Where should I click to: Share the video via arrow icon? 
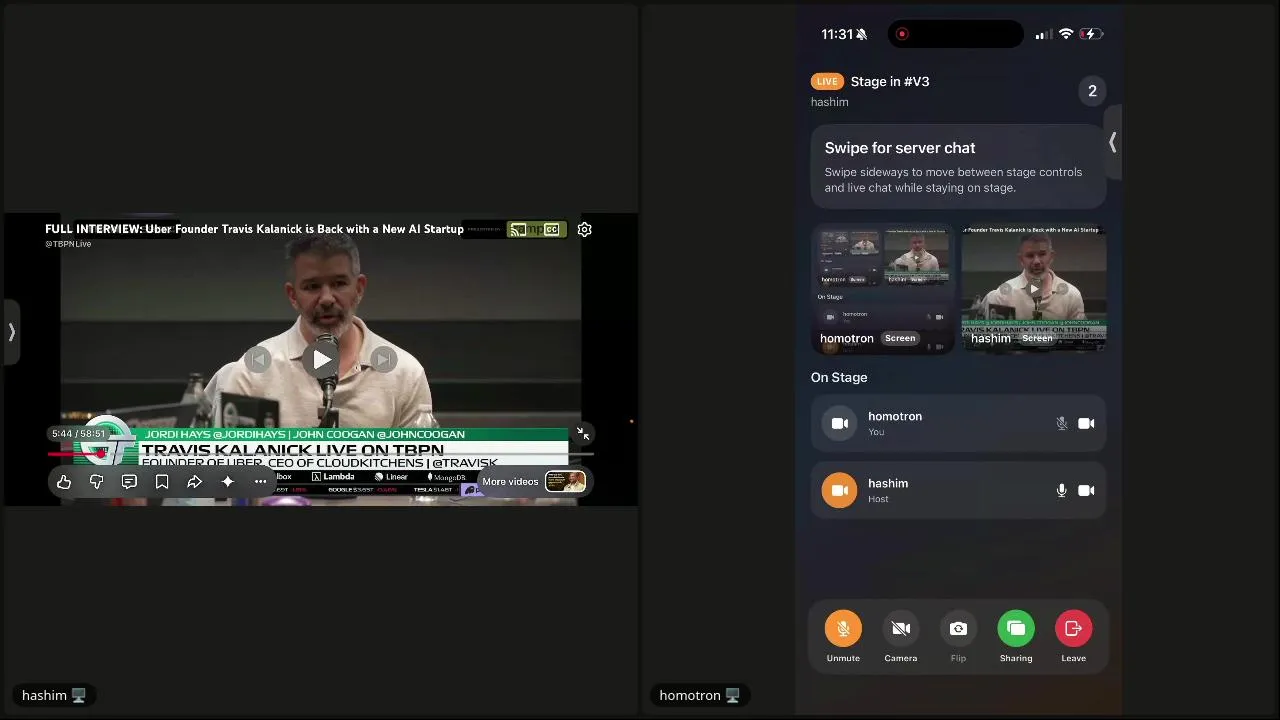(x=195, y=482)
